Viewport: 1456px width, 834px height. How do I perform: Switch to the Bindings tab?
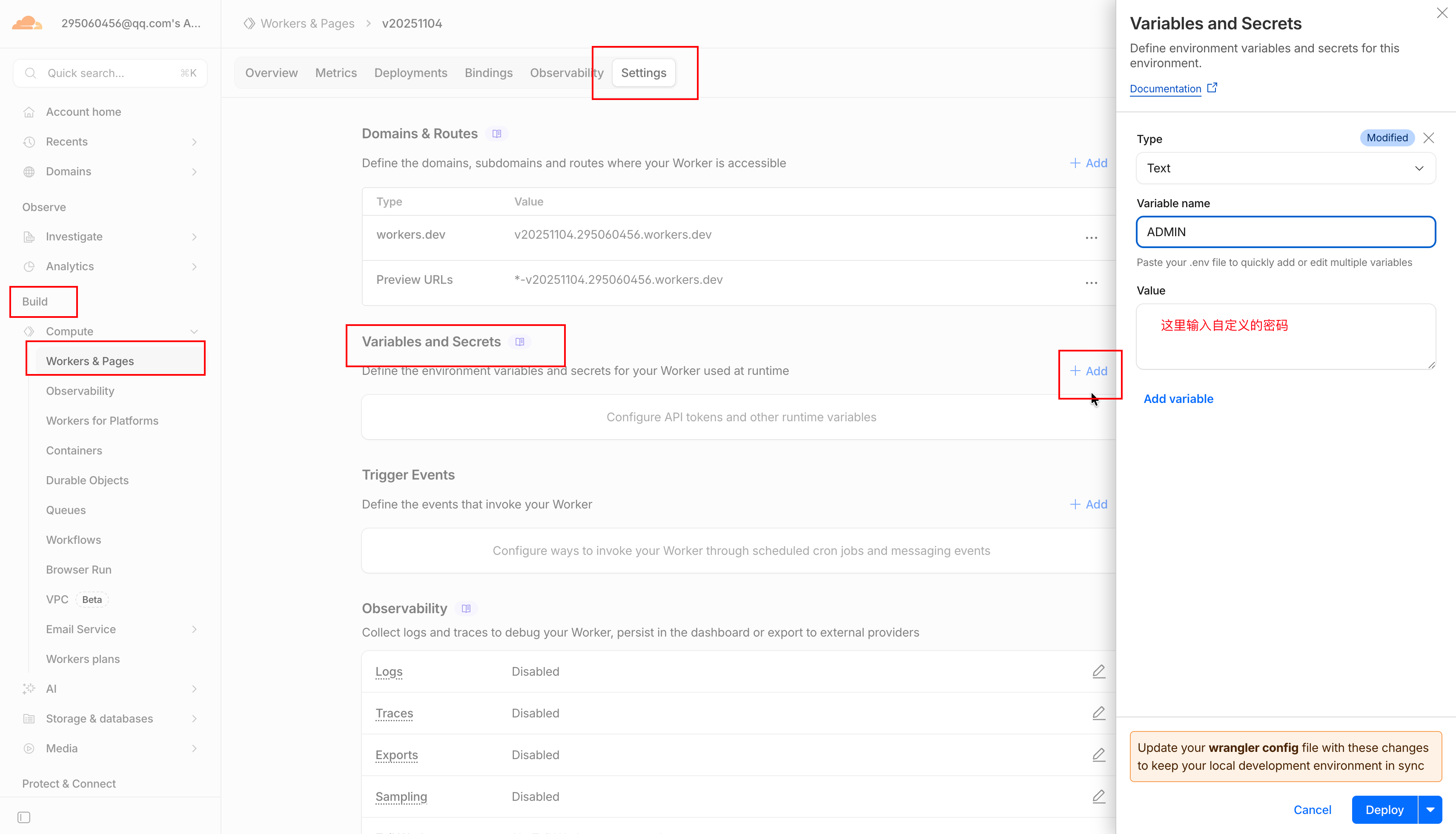tap(489, 73)
